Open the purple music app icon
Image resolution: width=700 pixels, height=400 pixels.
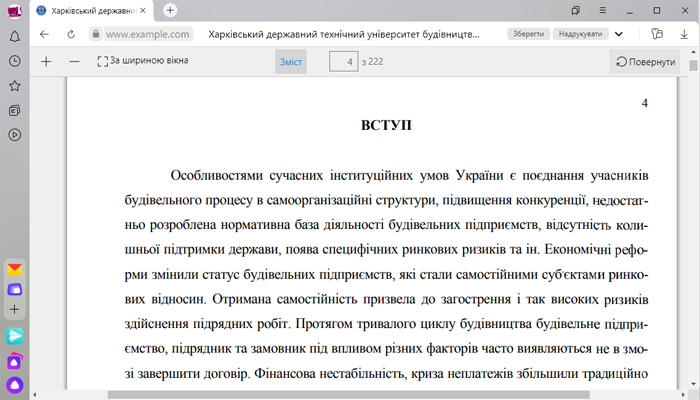click(x=15, y=361)
